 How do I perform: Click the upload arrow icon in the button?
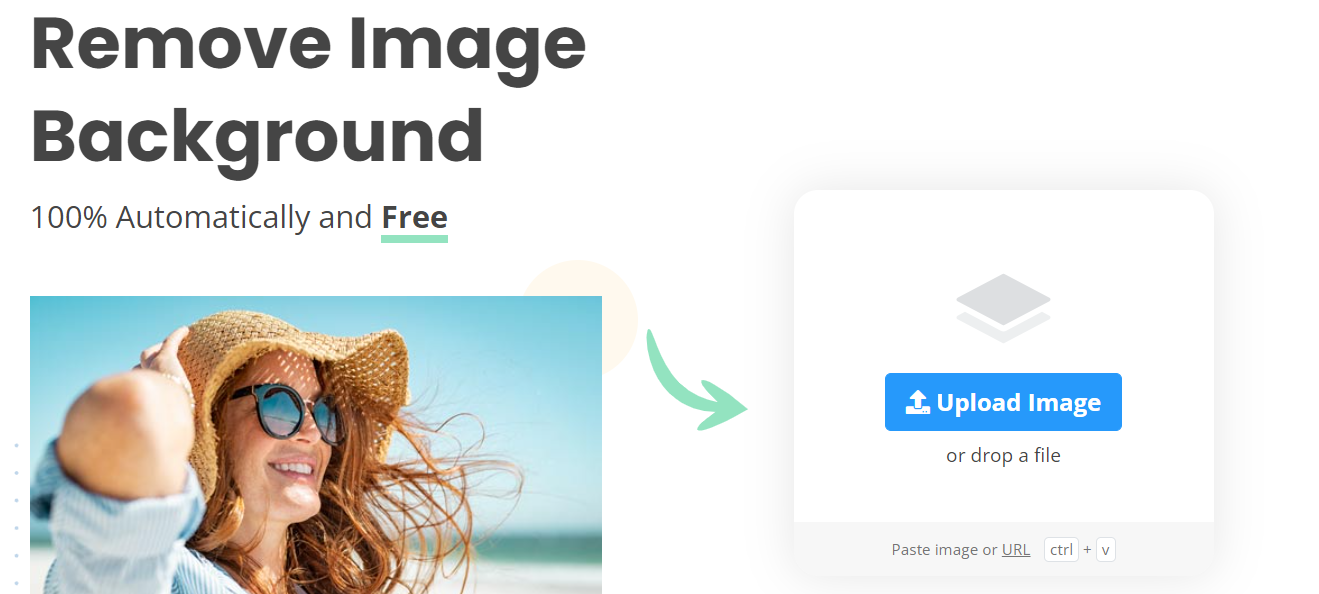pyautogui.click(x=917, y=402)
